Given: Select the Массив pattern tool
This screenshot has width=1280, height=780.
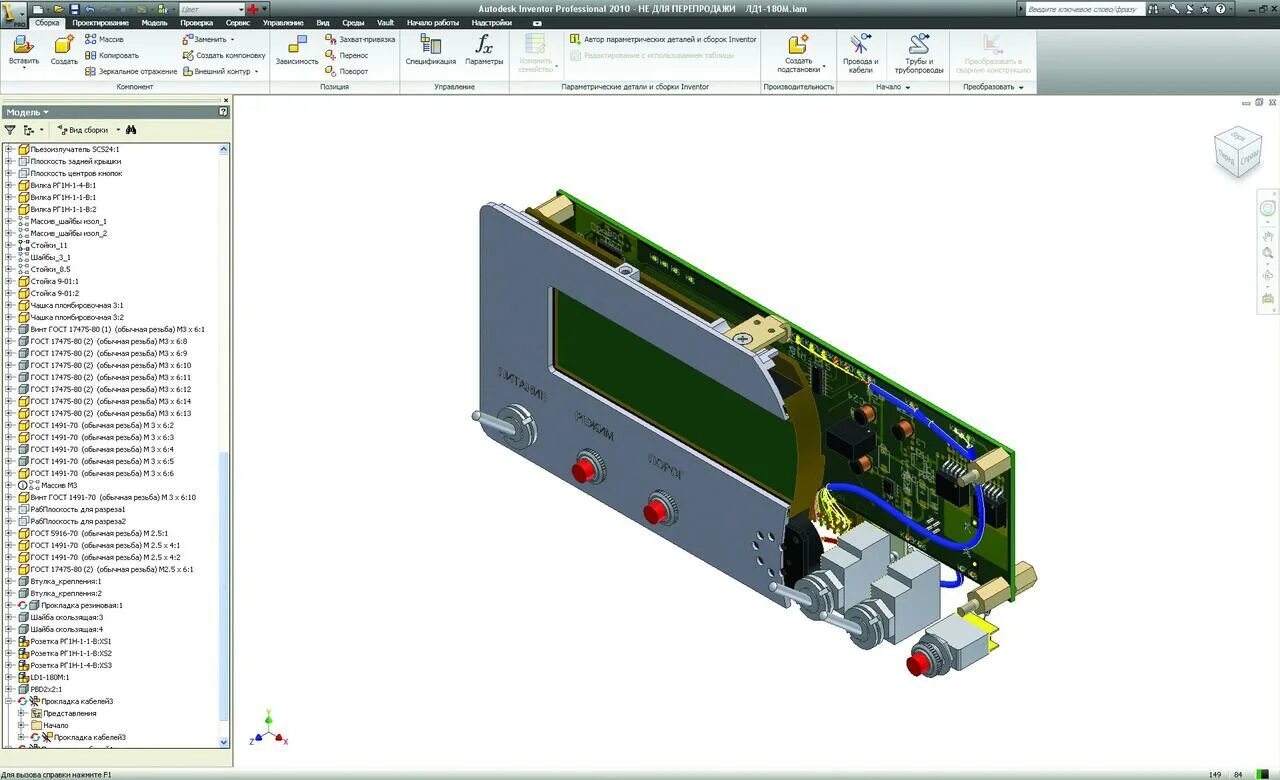Looking at the screenshot, I should [x=104, y=39].
